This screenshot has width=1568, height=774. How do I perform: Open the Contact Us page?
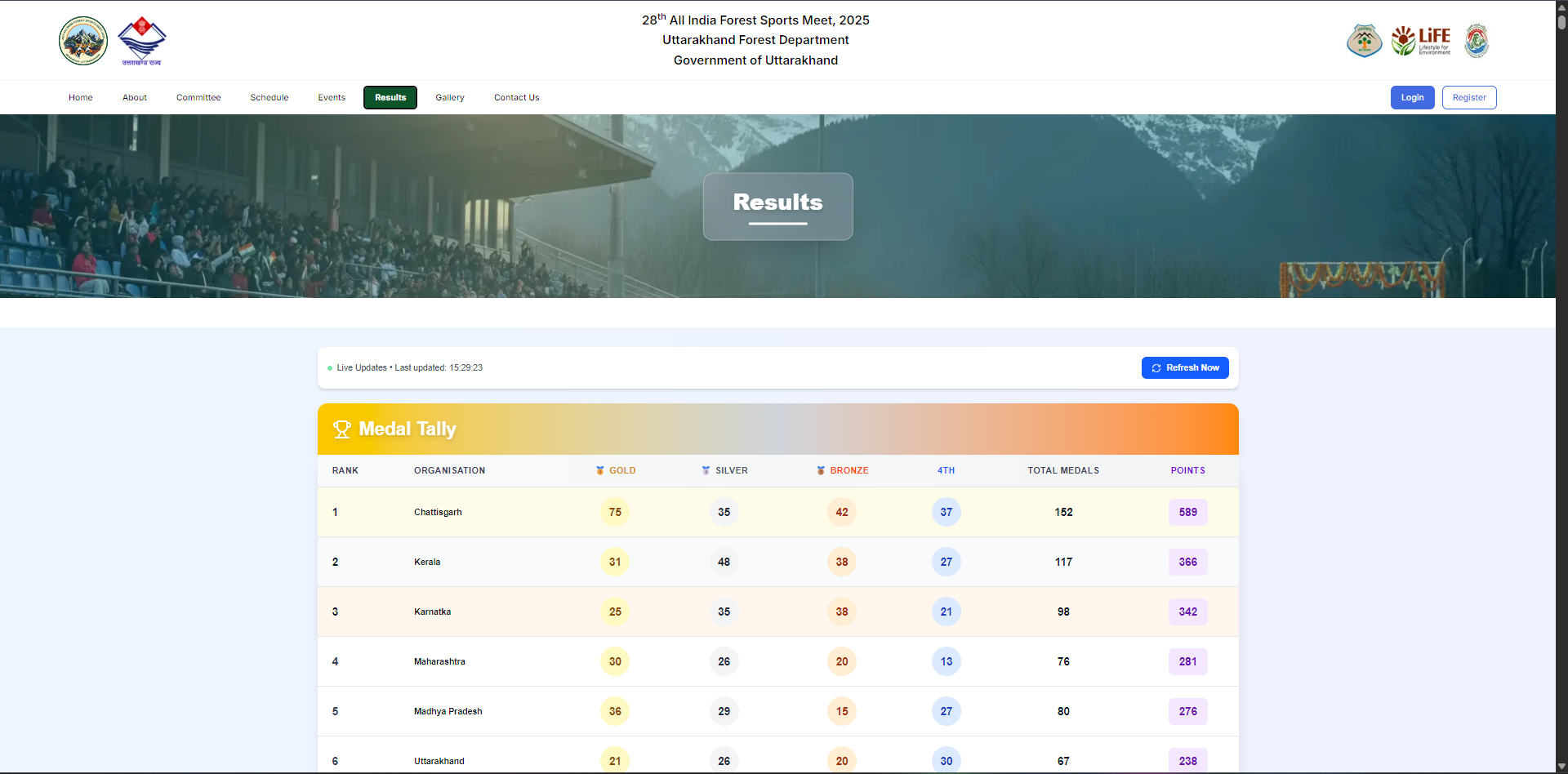pyautogui.click(x=517, y=97)
